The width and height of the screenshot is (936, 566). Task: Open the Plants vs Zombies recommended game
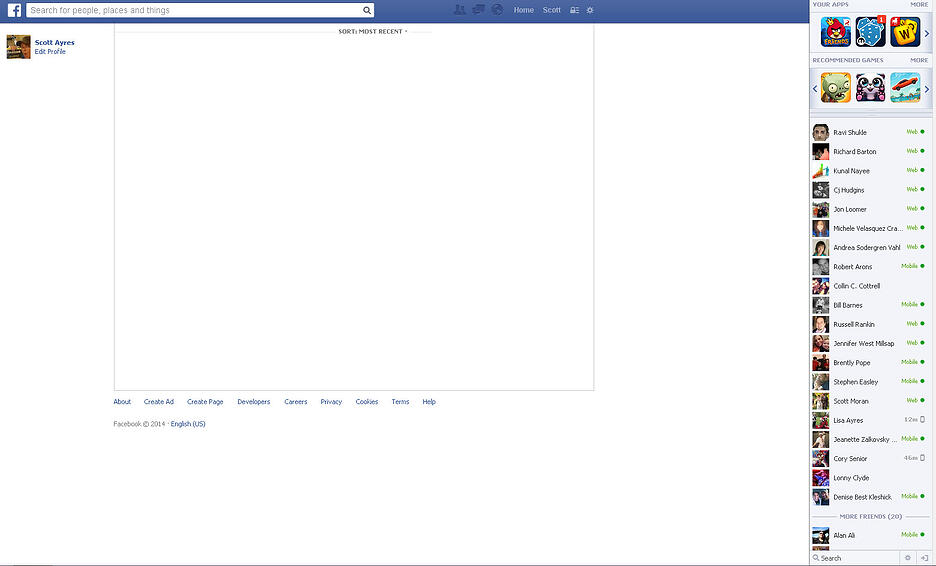click(x=836, y=88)
